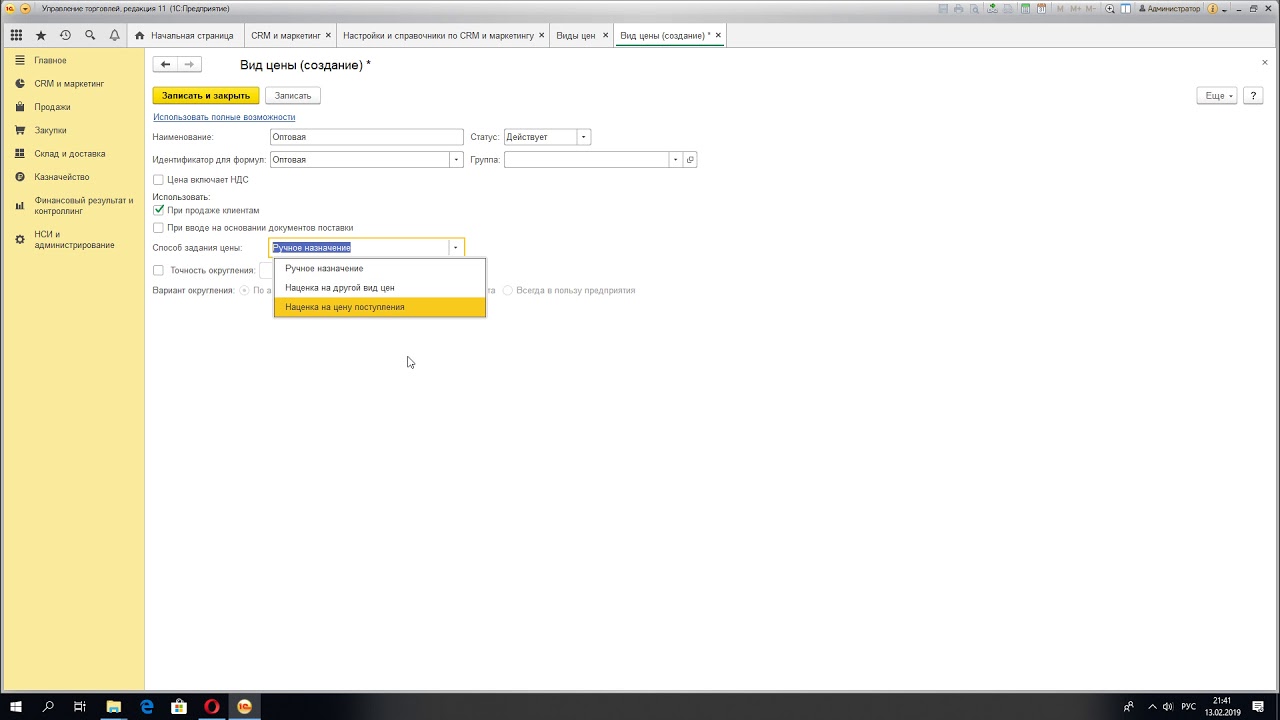Viewport: 1280px width, 720px height.
Task: Enable the 'Точность округления' checkbox
Action: pos(158,270)
